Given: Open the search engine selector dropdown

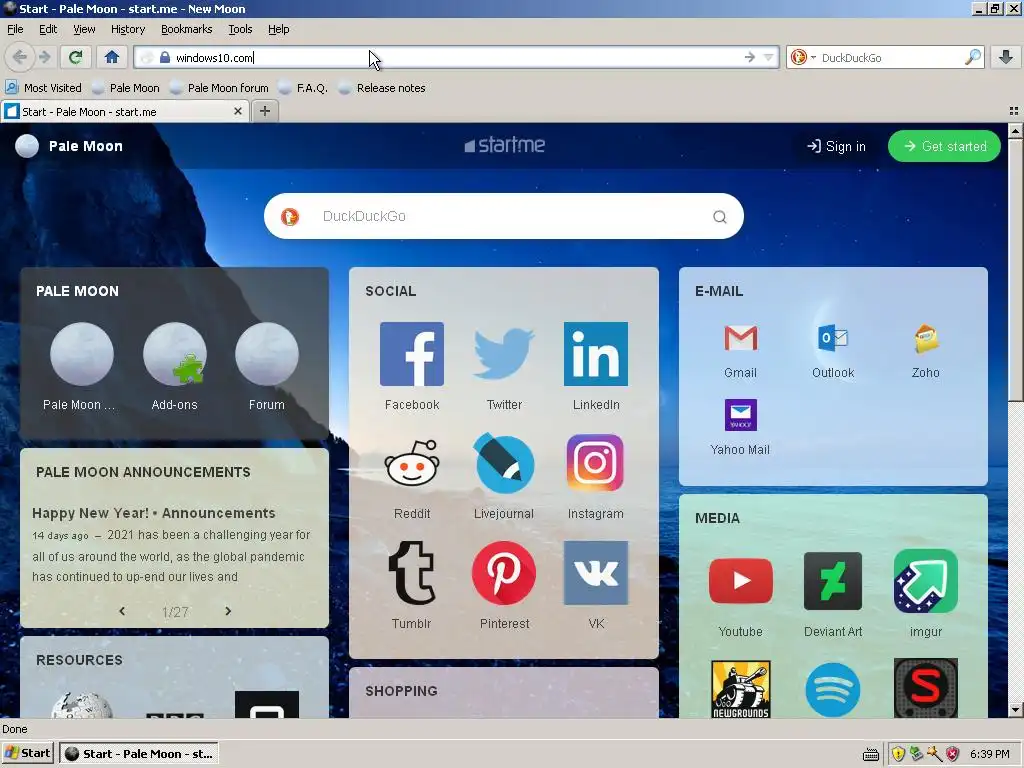Looking at the screenshot, I should click(803, 57).
